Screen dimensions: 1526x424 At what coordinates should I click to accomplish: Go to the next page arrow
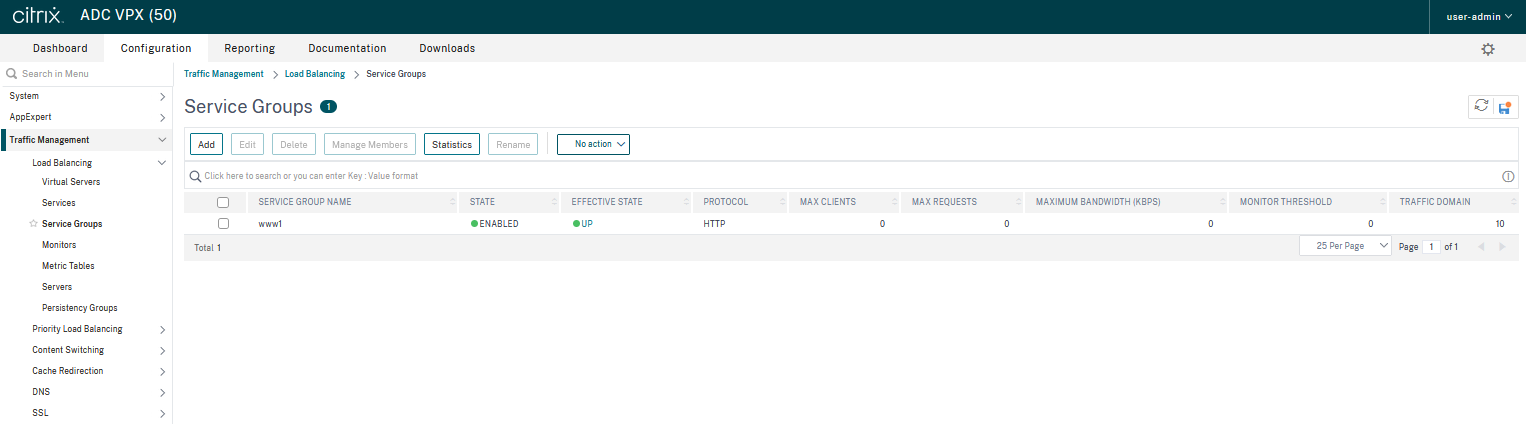(1502, 246)
